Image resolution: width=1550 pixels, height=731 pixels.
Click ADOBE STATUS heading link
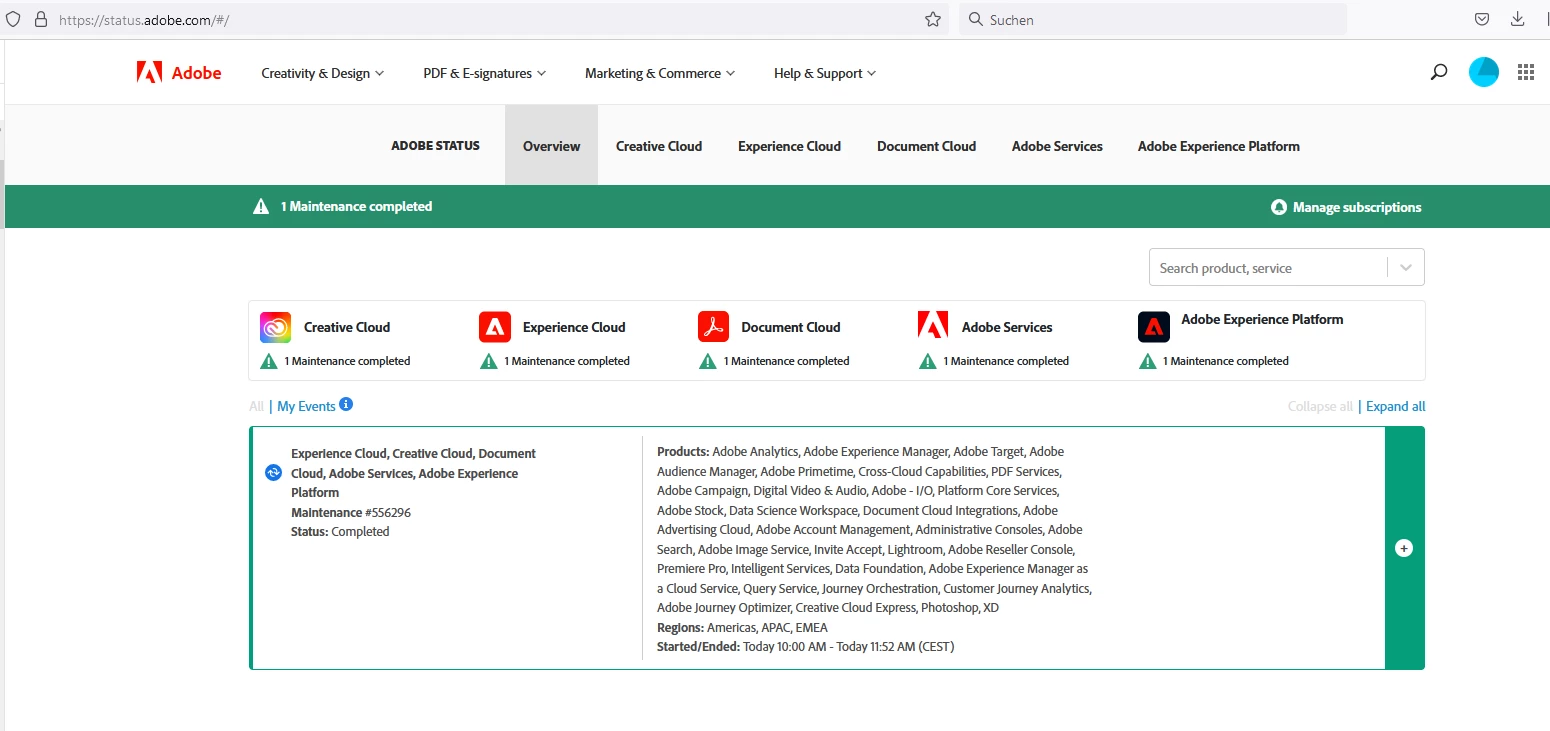coord(435,146)
